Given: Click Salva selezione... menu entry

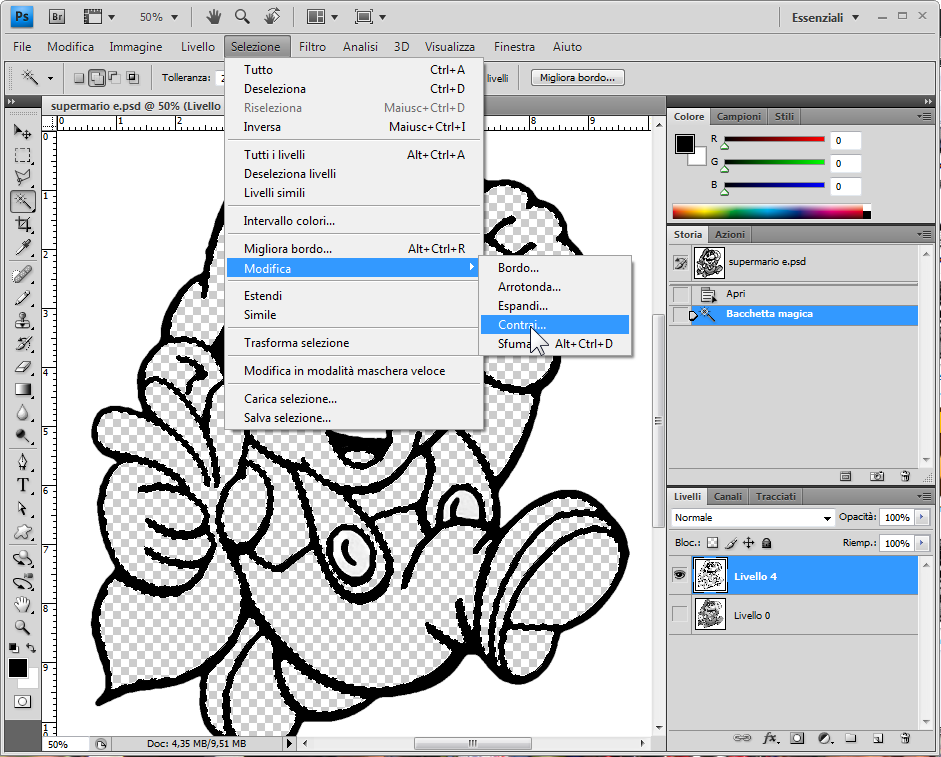Looking at the screenshot, I should [x=354, y=418].
